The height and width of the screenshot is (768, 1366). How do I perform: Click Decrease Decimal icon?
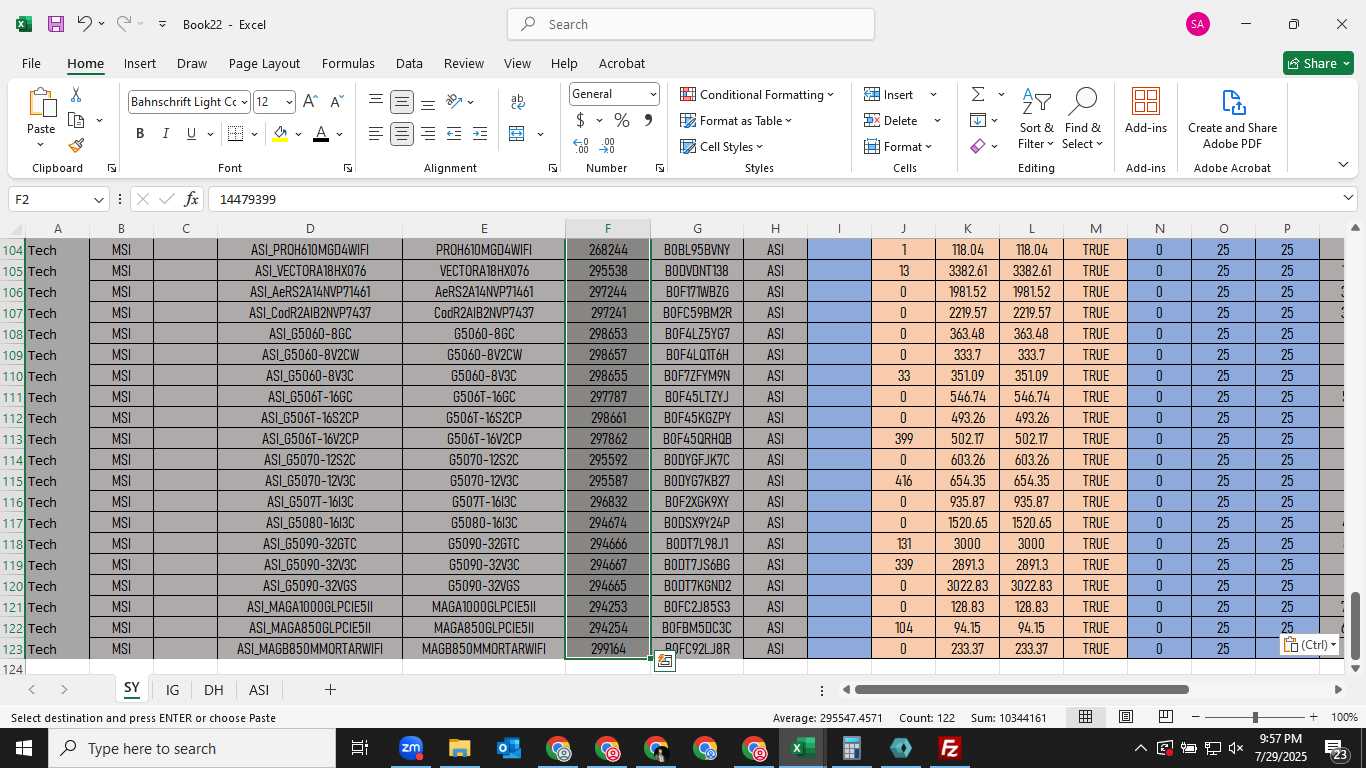click(x=608, y=146)
